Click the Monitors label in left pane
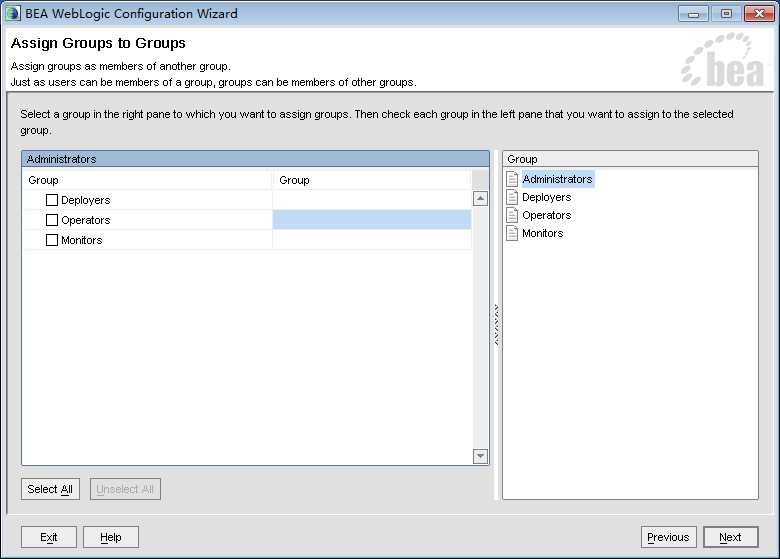Viewport: 780px width, 559px height. [x=82, y=240]
